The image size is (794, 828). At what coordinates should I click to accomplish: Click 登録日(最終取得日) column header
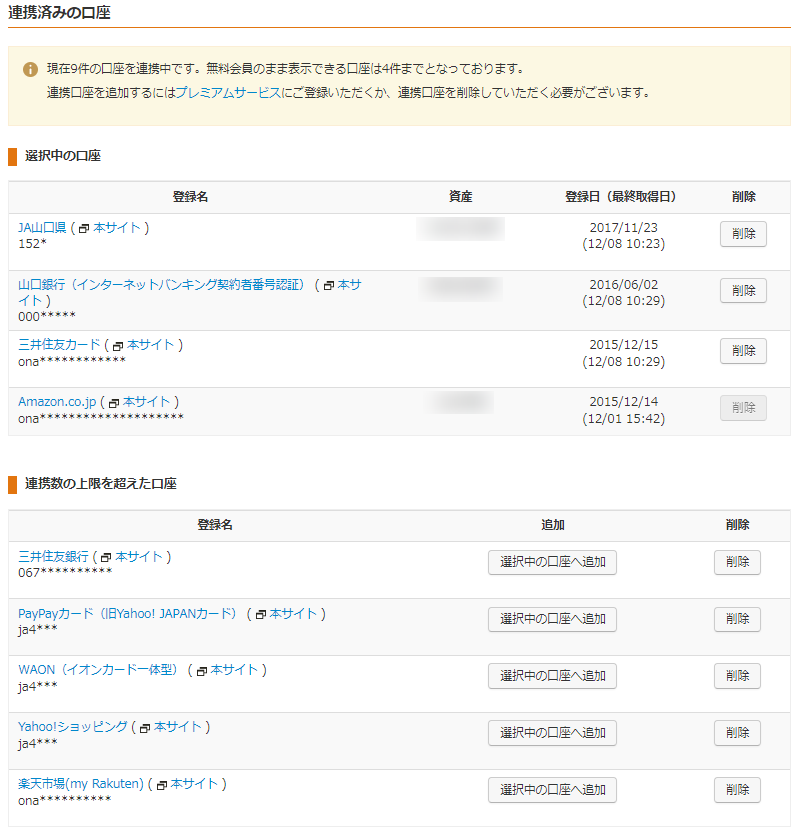tap(620, 197)
